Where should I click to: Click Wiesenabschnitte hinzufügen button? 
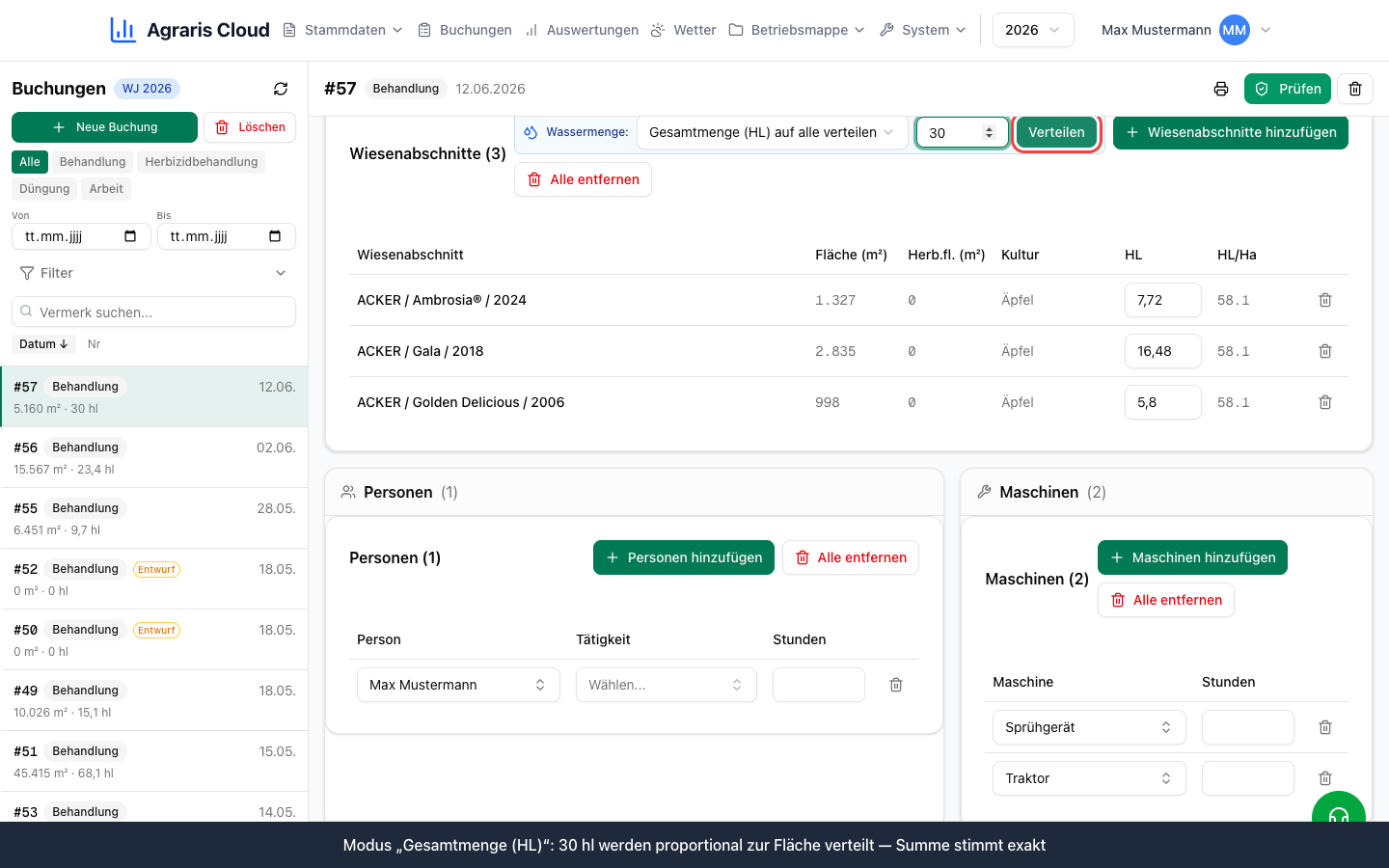(1231, 132)
